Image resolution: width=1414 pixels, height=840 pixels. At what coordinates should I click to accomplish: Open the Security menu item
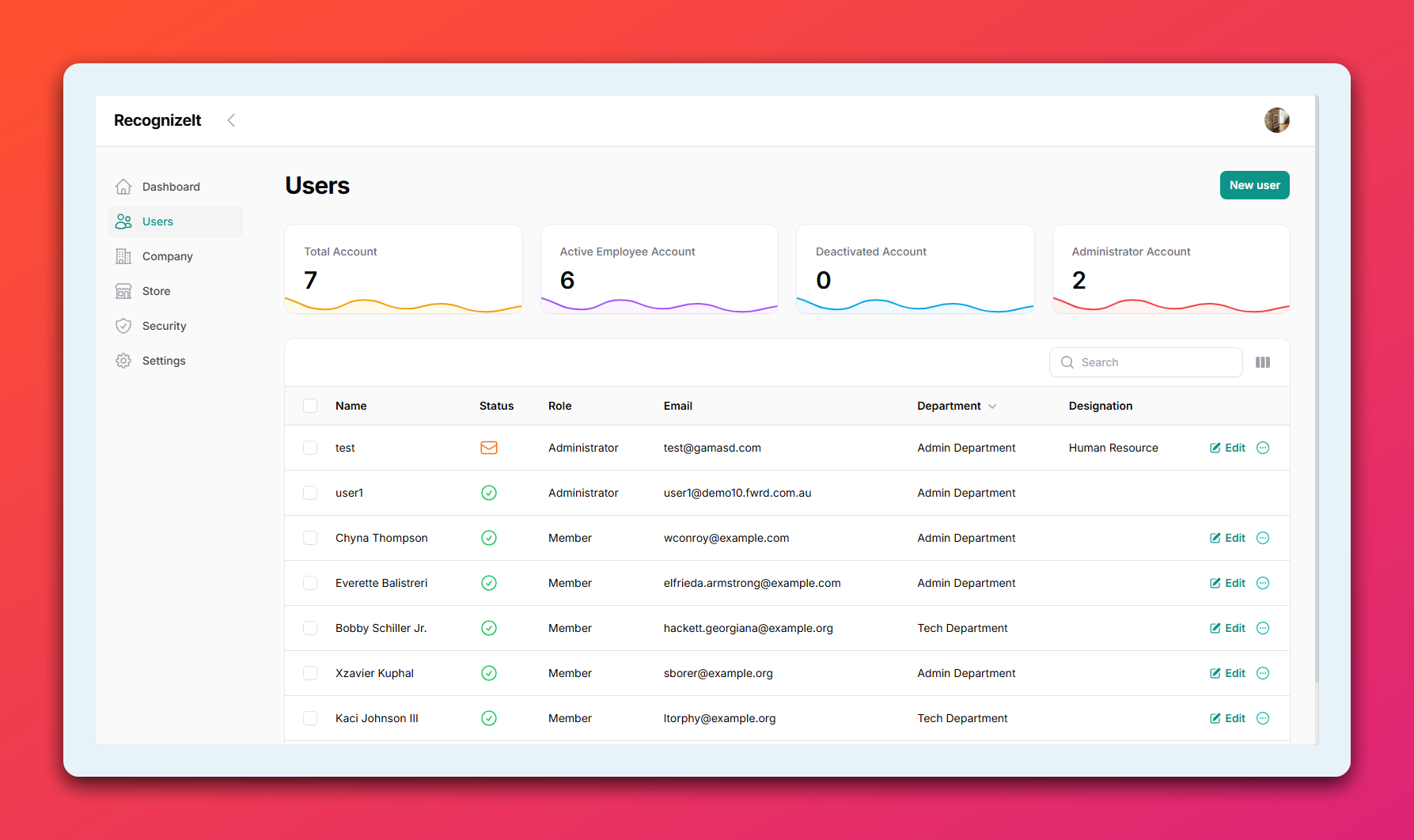[x=164, y=326]
